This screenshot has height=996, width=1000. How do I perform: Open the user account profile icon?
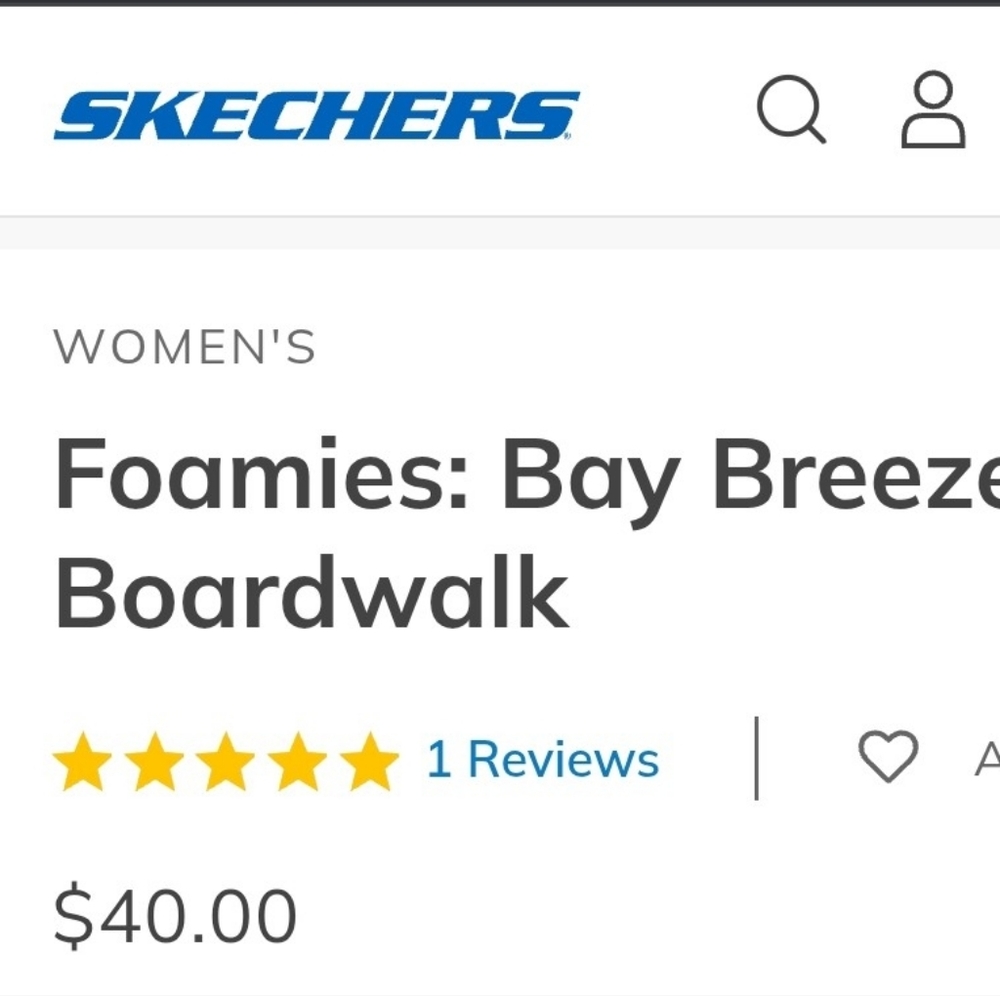pos(933,109)
